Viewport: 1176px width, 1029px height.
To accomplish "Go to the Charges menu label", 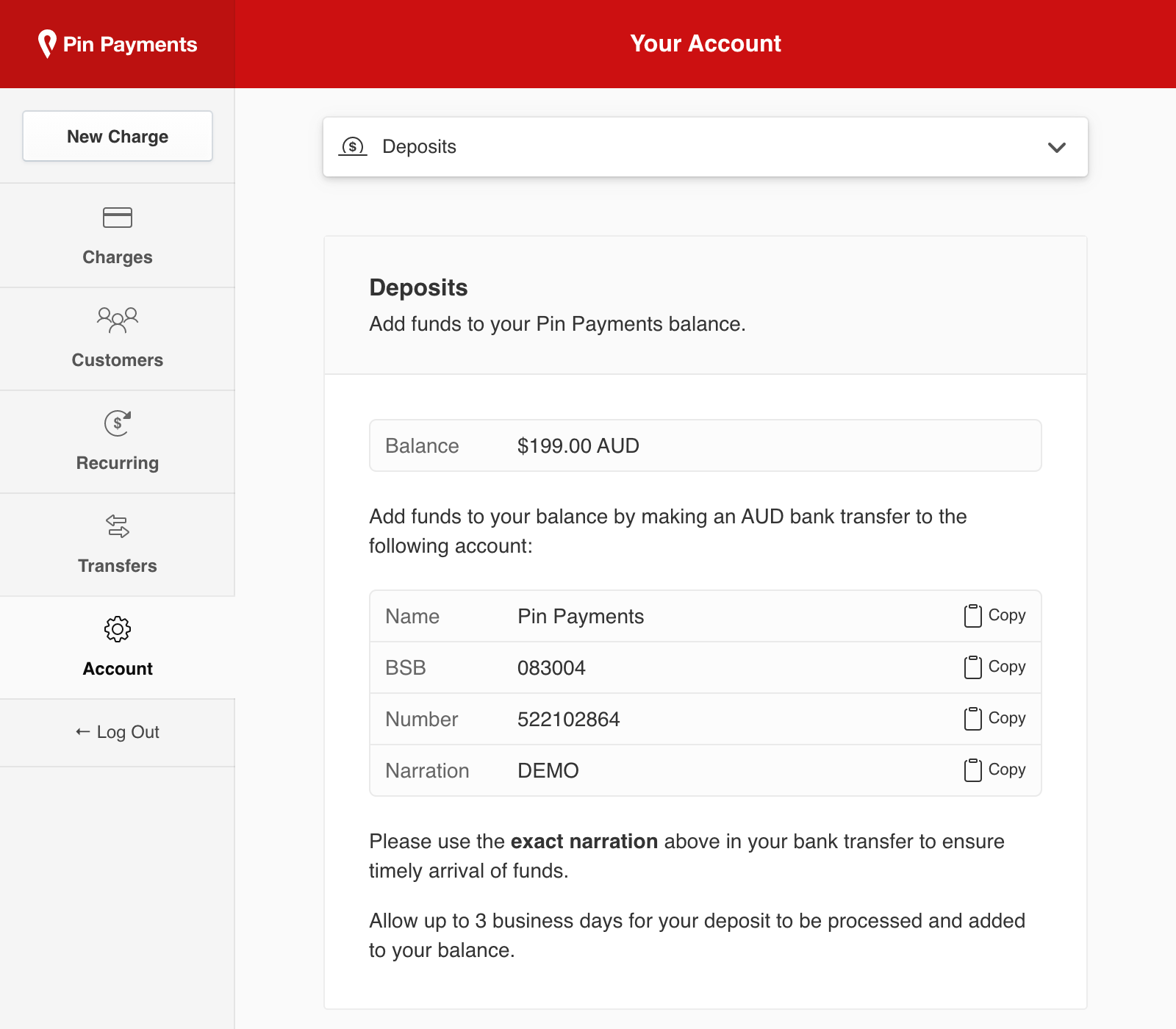I will pos(118,257).
